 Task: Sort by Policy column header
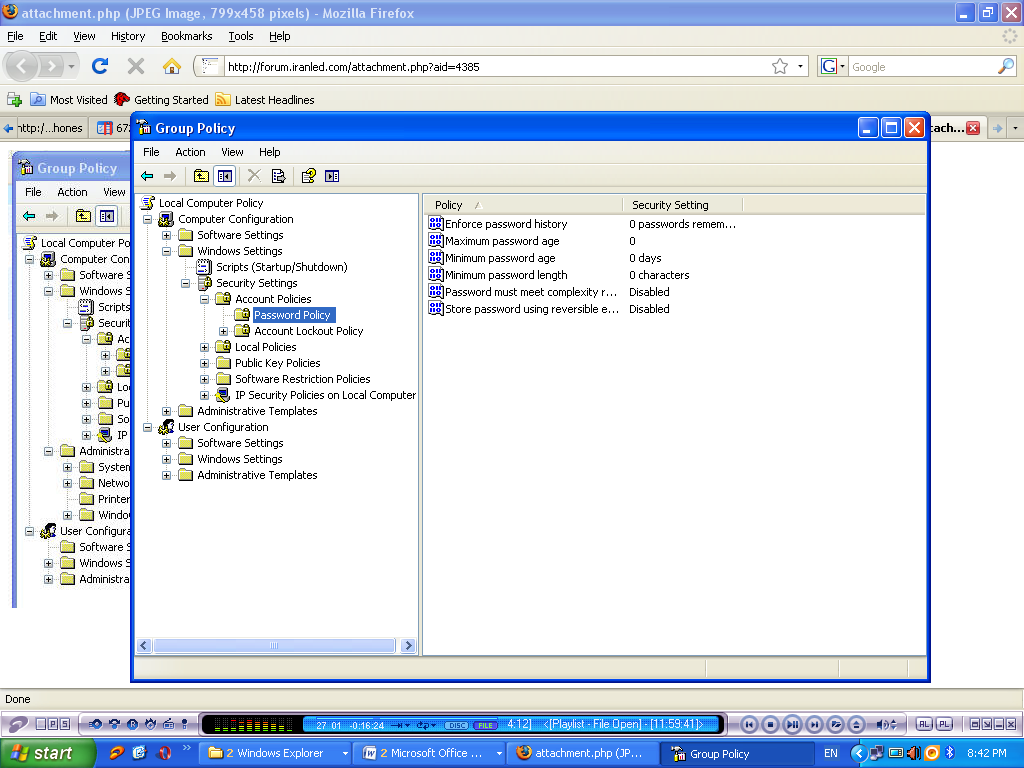point(524,205)
